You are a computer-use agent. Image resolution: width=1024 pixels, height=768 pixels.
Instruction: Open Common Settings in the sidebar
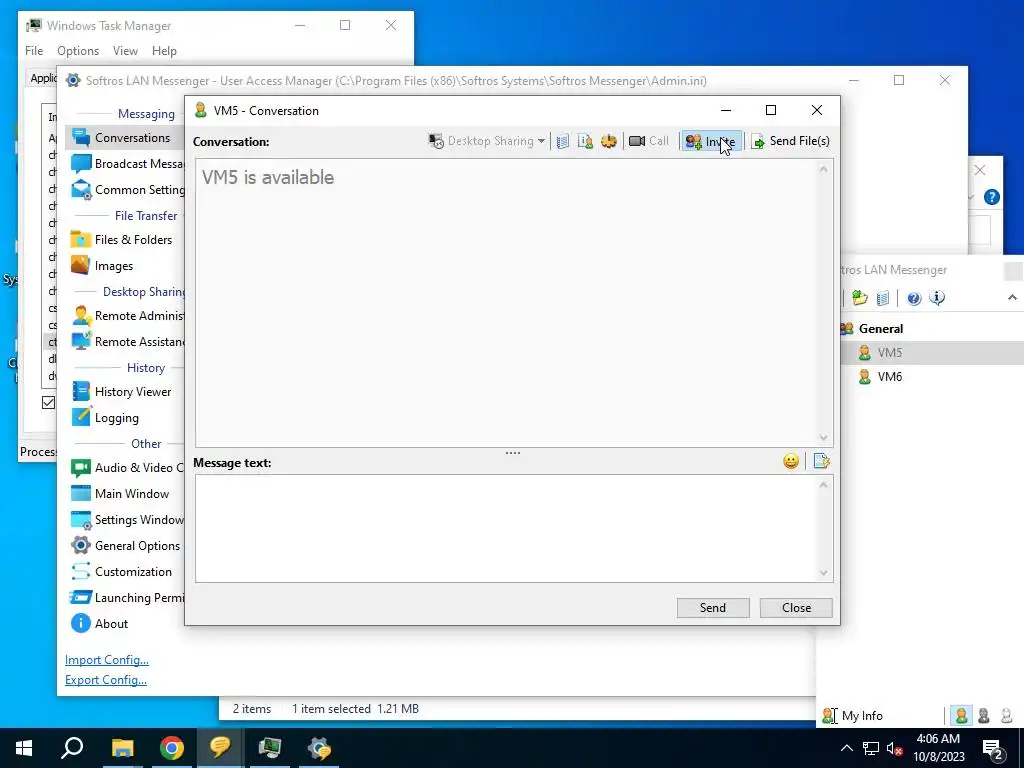pos(127,190)
